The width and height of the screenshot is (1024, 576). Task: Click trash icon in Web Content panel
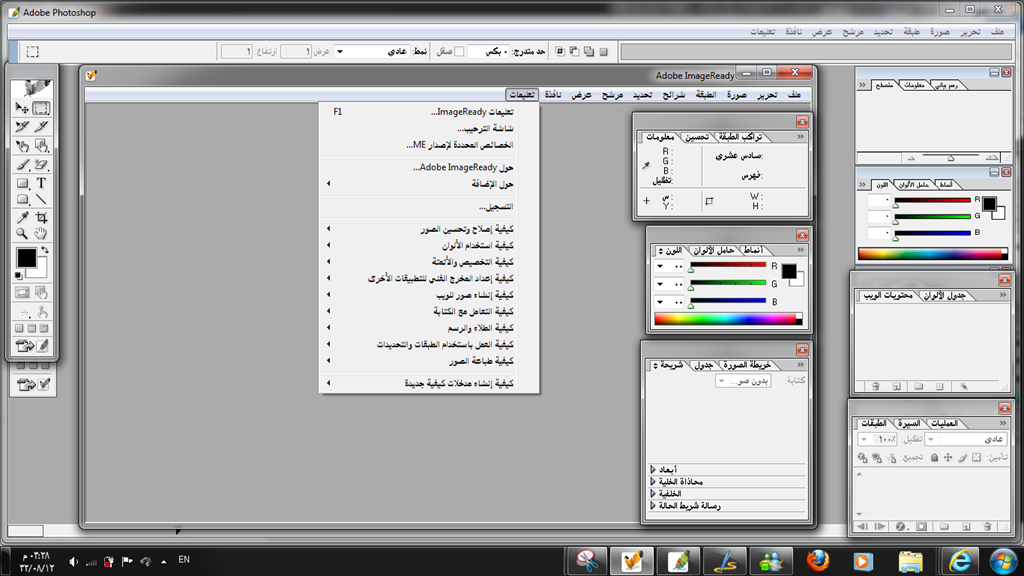tap(876, 387)
